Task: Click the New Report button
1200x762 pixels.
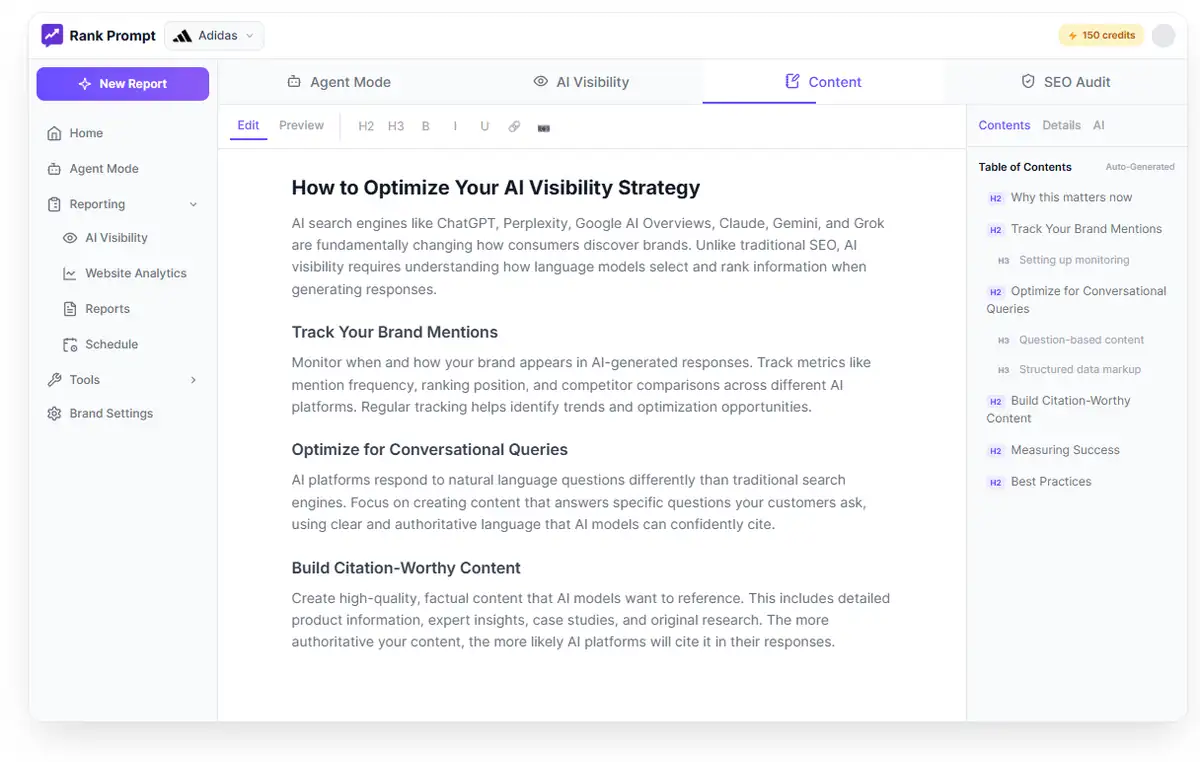Action: (123, 84)
